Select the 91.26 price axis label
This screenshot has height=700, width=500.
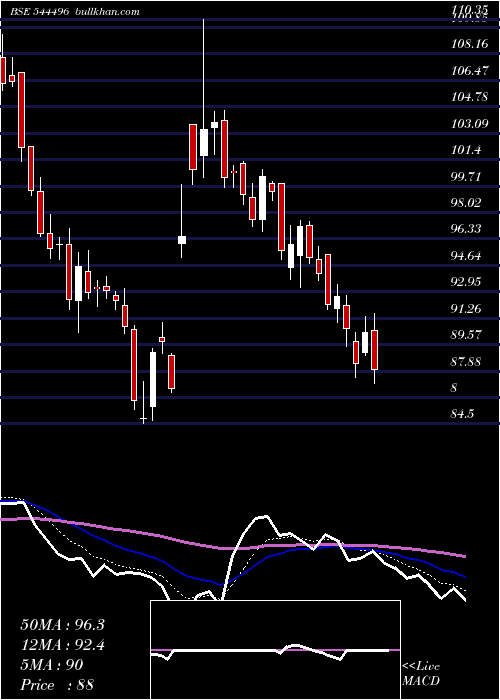(466, 308)
